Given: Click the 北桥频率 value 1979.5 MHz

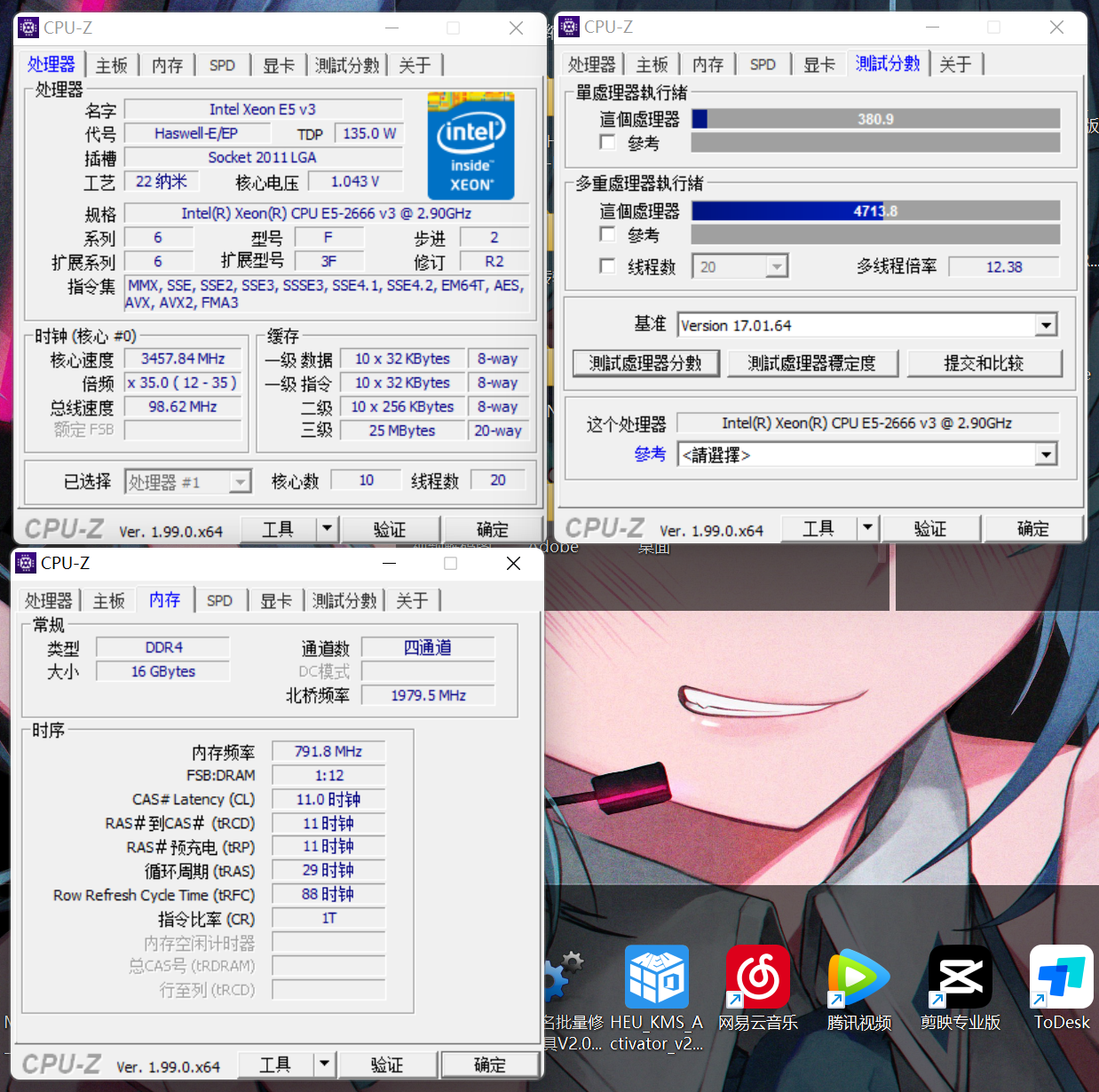Looking at the screenshot, I should pyautogui.click(x=428, y=695).
